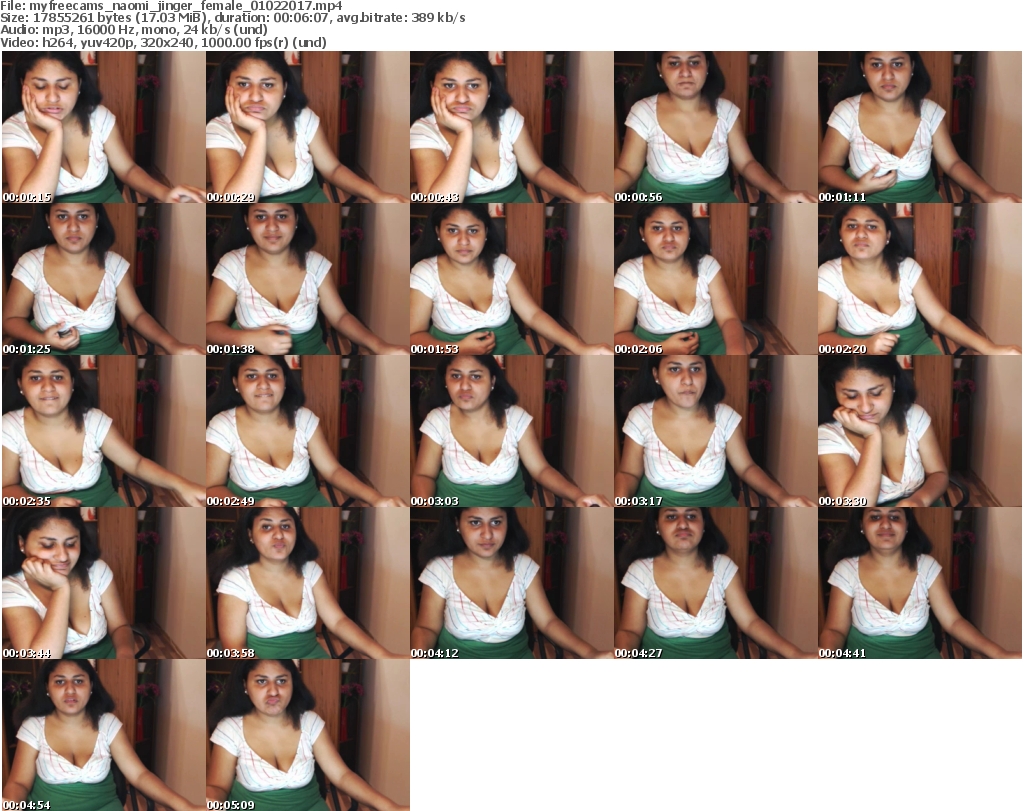This screenshot has height=811, width=1024.
Task: Choose the thumbnail stamped 00:04:27
Action: (716, 583)
